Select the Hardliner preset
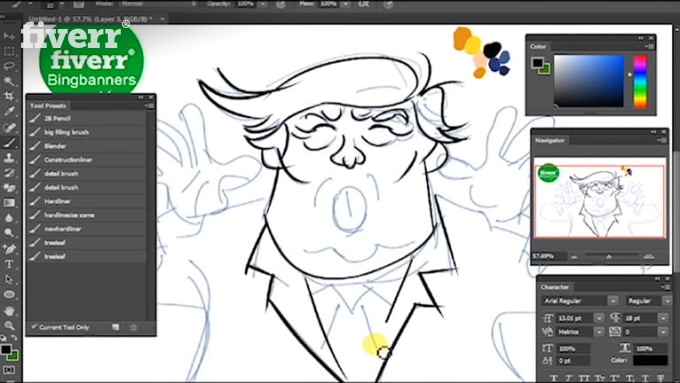Screen dimensions: 680x383 click(x=86, y=201)
